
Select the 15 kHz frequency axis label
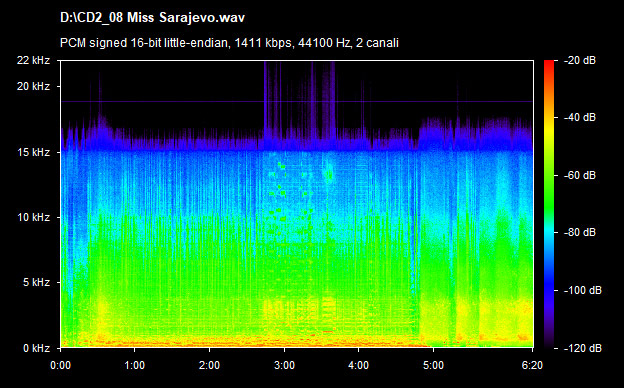(33, 152)
